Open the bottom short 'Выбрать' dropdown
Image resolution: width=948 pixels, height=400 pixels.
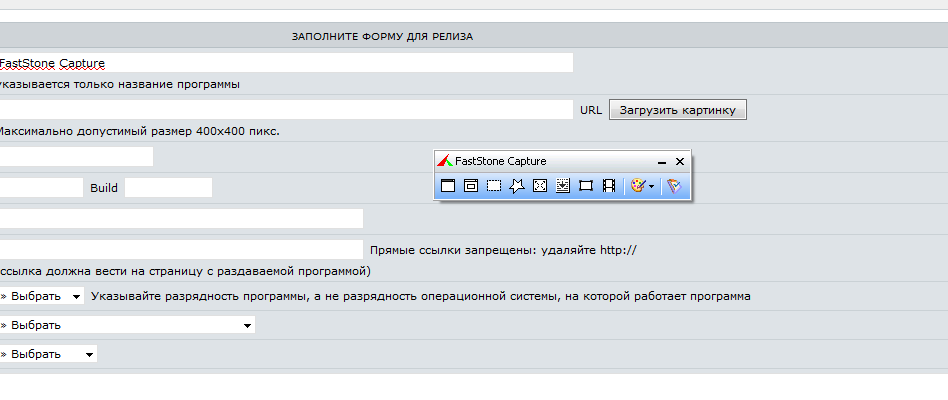tap(46, 354)
